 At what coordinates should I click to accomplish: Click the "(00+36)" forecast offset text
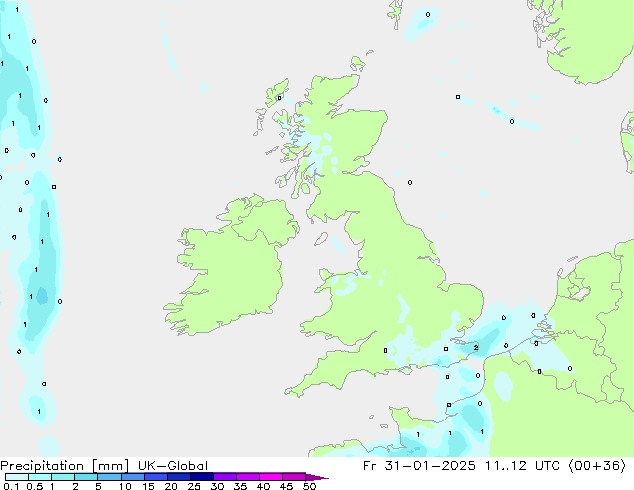(597, 466)
